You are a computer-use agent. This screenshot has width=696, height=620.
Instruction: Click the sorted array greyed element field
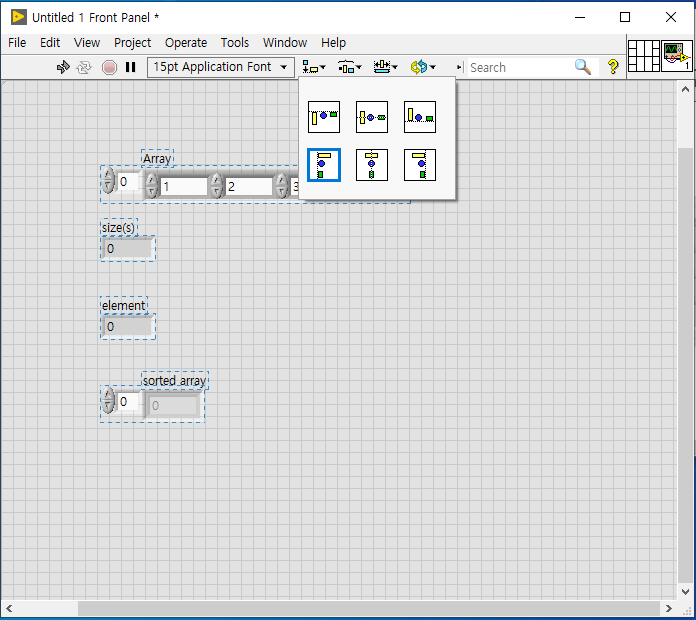pos(174,406)
